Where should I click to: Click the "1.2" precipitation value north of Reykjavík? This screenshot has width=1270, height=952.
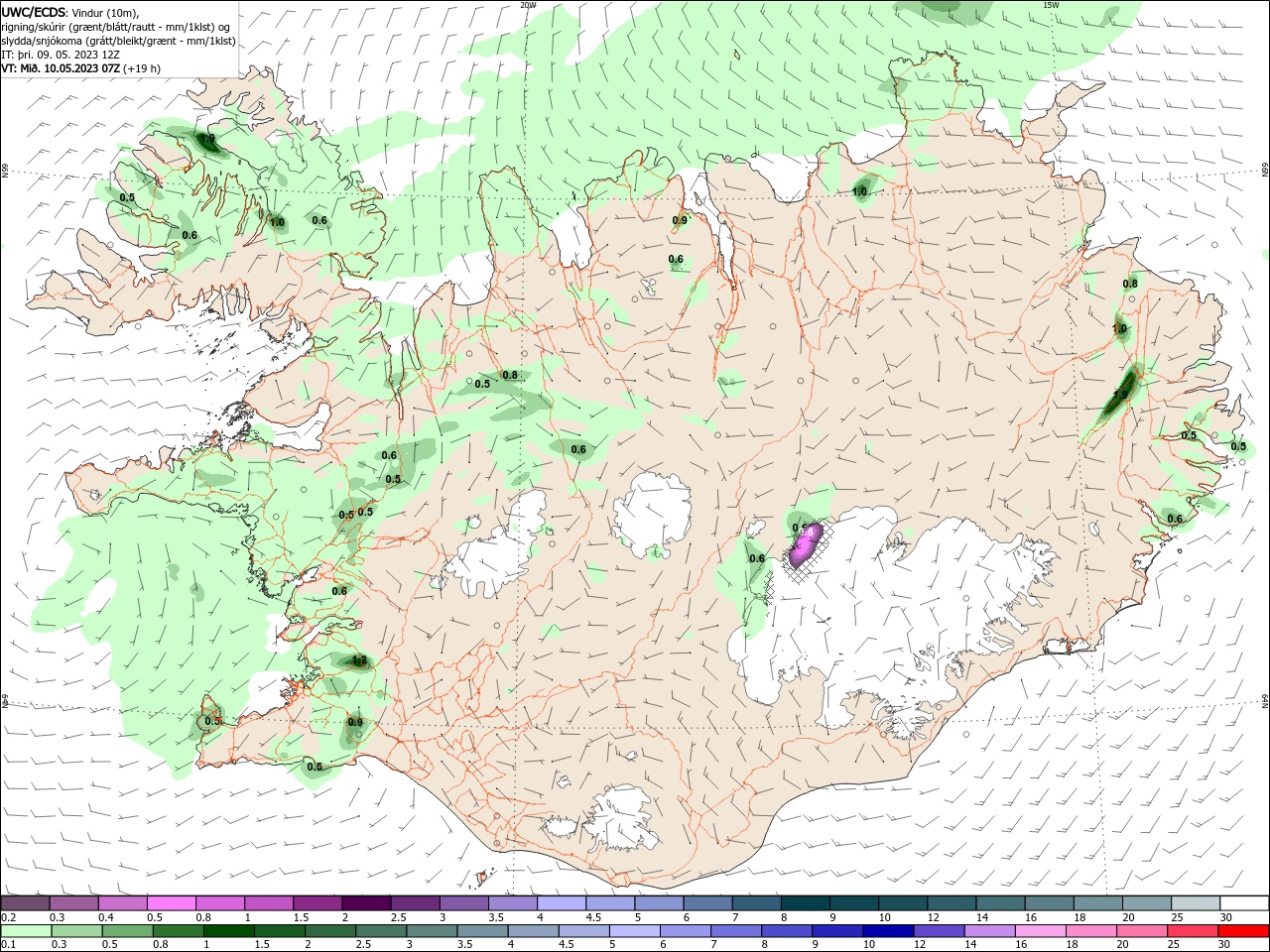click(x=359, y=660)
